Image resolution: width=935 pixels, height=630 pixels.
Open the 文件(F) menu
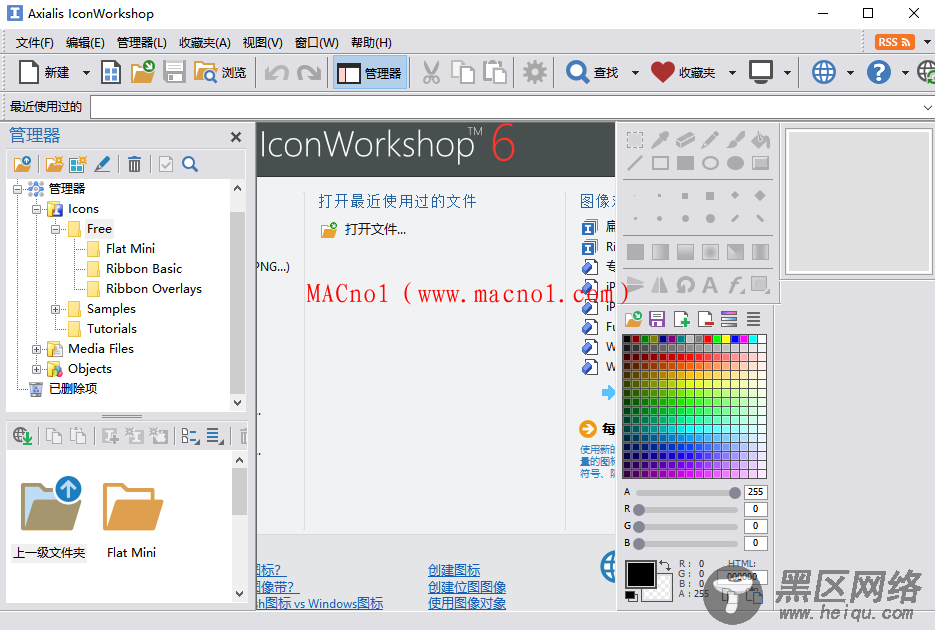35,43
